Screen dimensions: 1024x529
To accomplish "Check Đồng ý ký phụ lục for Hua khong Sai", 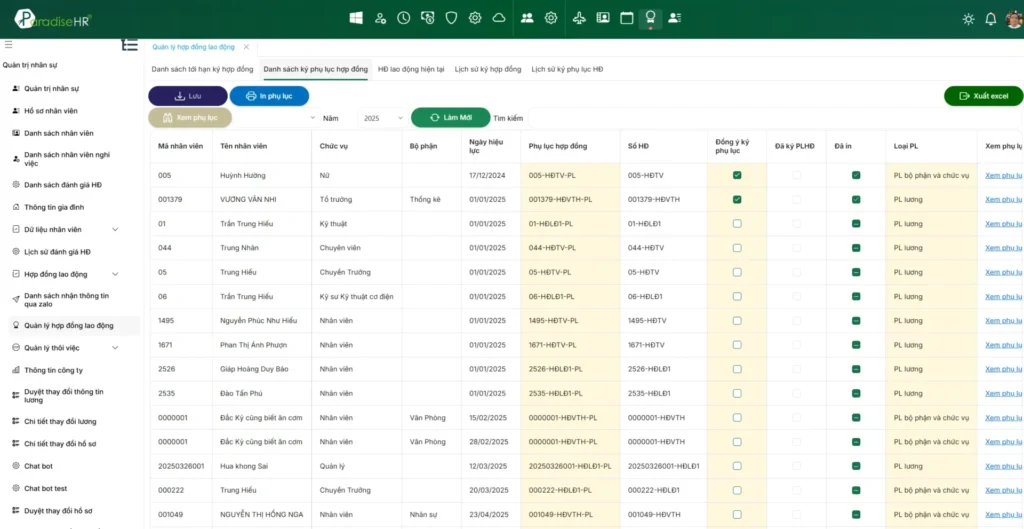I will [737, 466].
